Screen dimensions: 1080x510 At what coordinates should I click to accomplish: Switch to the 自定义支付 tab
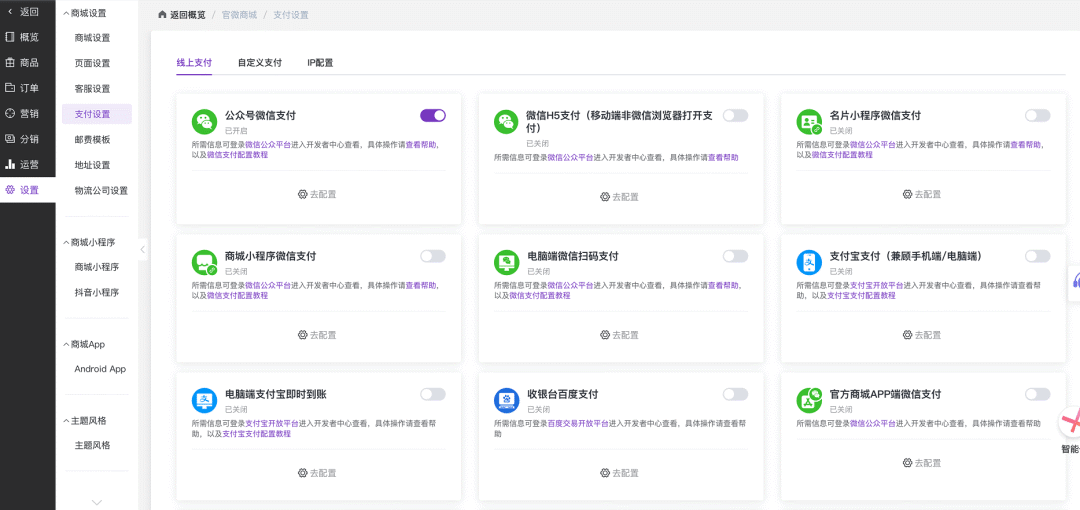[x=259, y=63]
